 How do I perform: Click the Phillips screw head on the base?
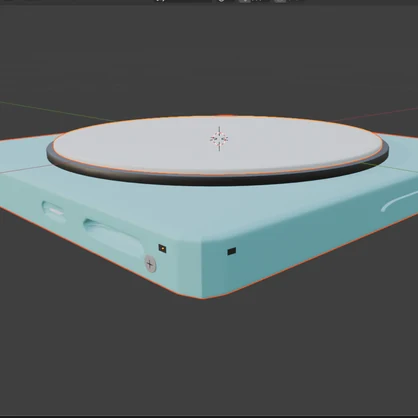[x=150, y=264]
